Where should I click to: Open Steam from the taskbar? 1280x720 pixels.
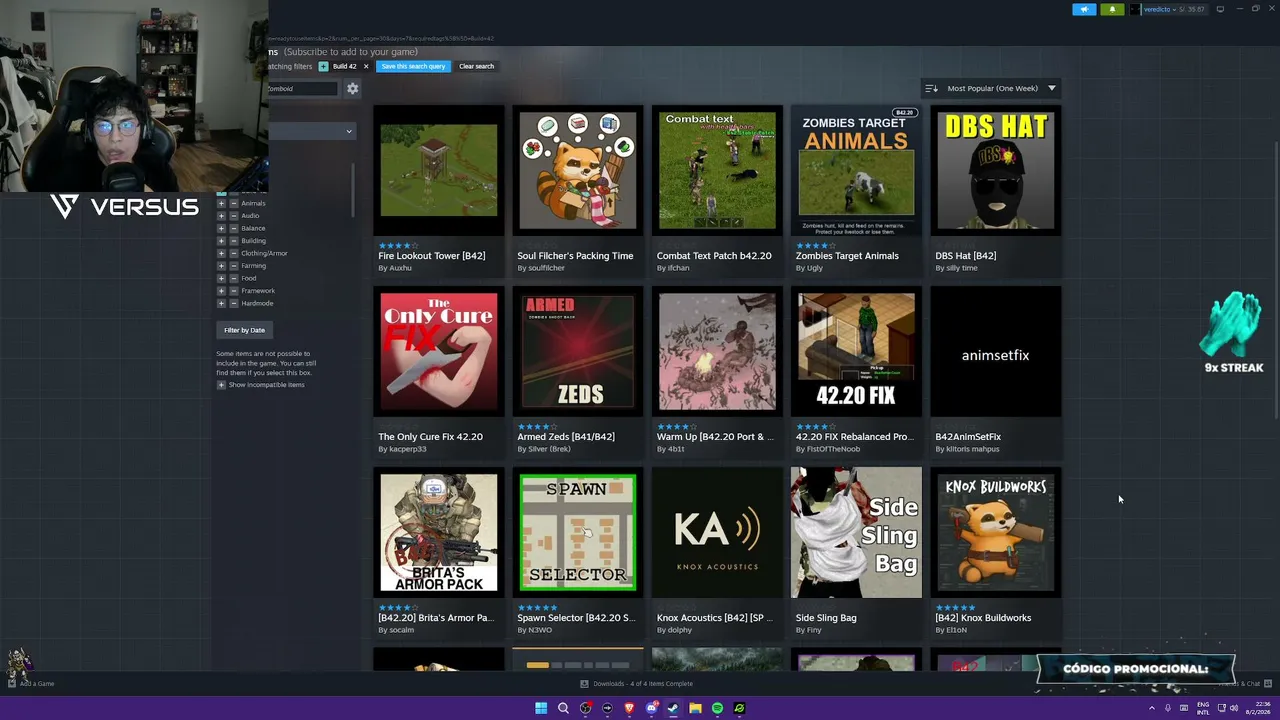tap(673, 708)
